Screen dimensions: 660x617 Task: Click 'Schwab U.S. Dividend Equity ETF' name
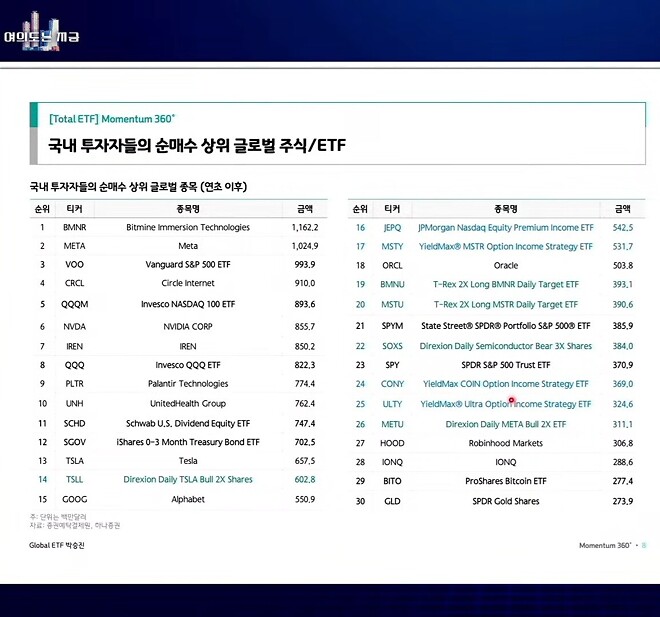pos(188,423)
